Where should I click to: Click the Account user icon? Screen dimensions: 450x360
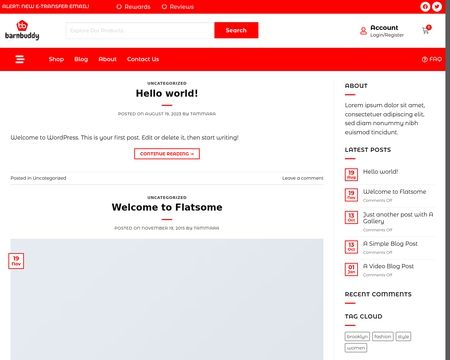pyautogui.click(x=363, y=31)
